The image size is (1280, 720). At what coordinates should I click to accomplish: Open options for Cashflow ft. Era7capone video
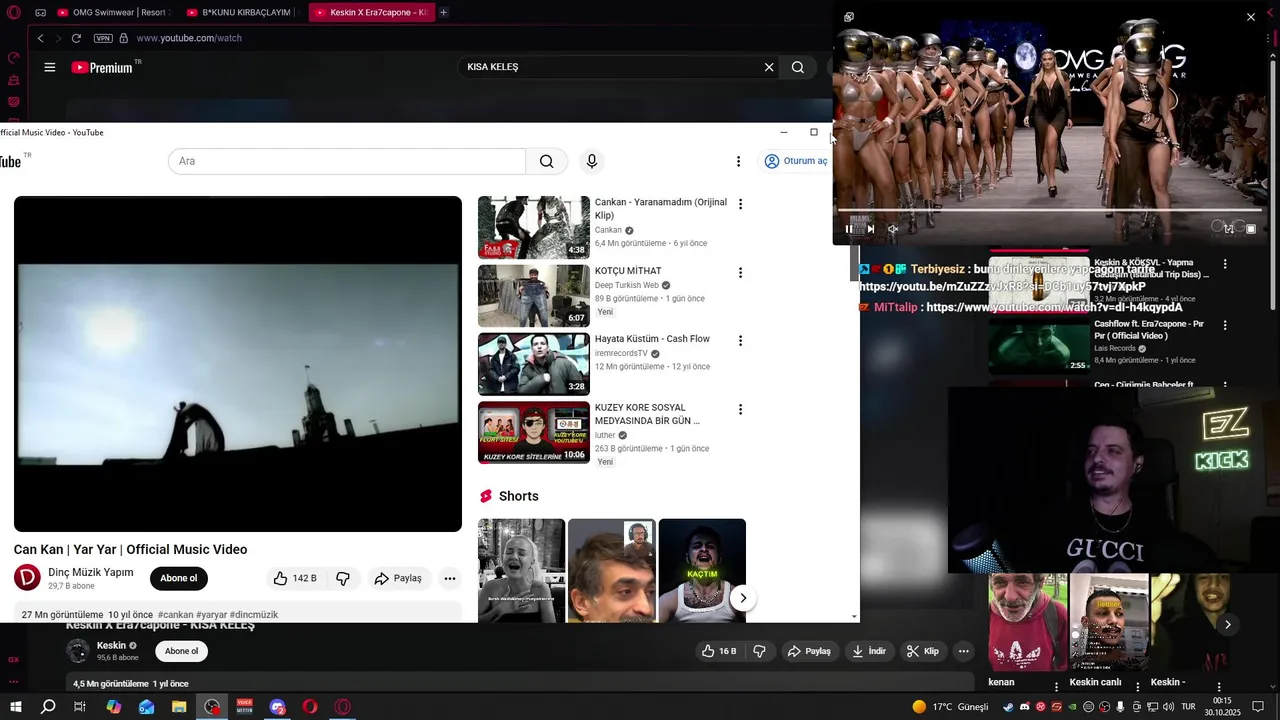1225,325
